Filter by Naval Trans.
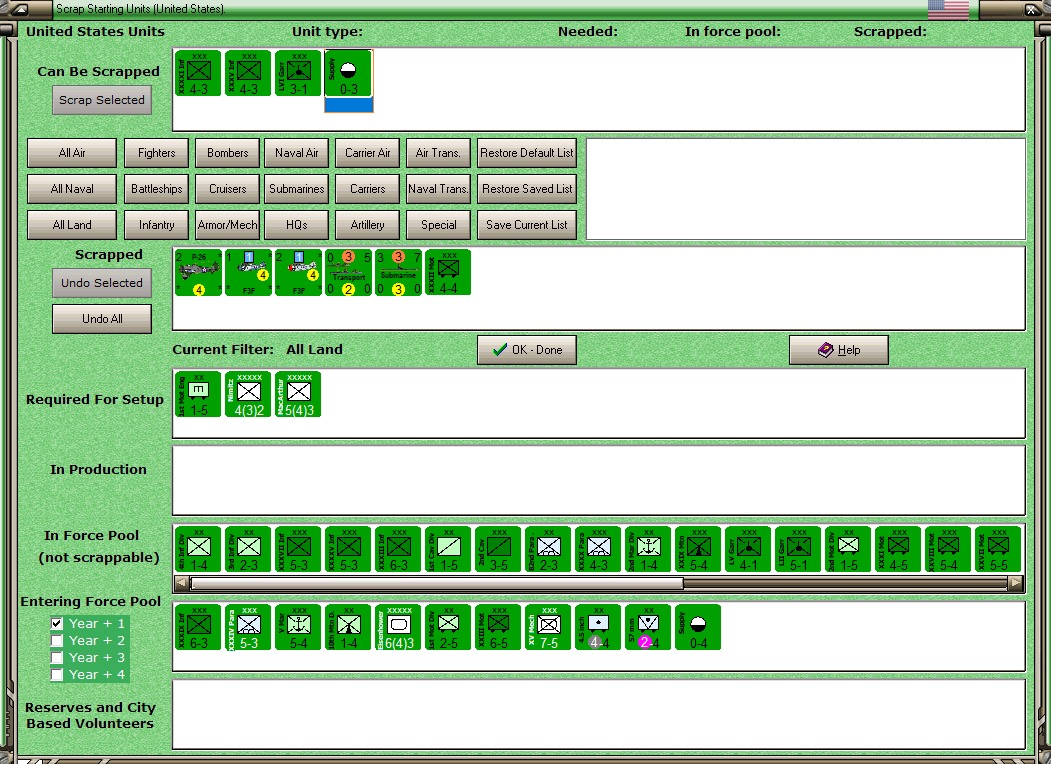 coord(438,189)
